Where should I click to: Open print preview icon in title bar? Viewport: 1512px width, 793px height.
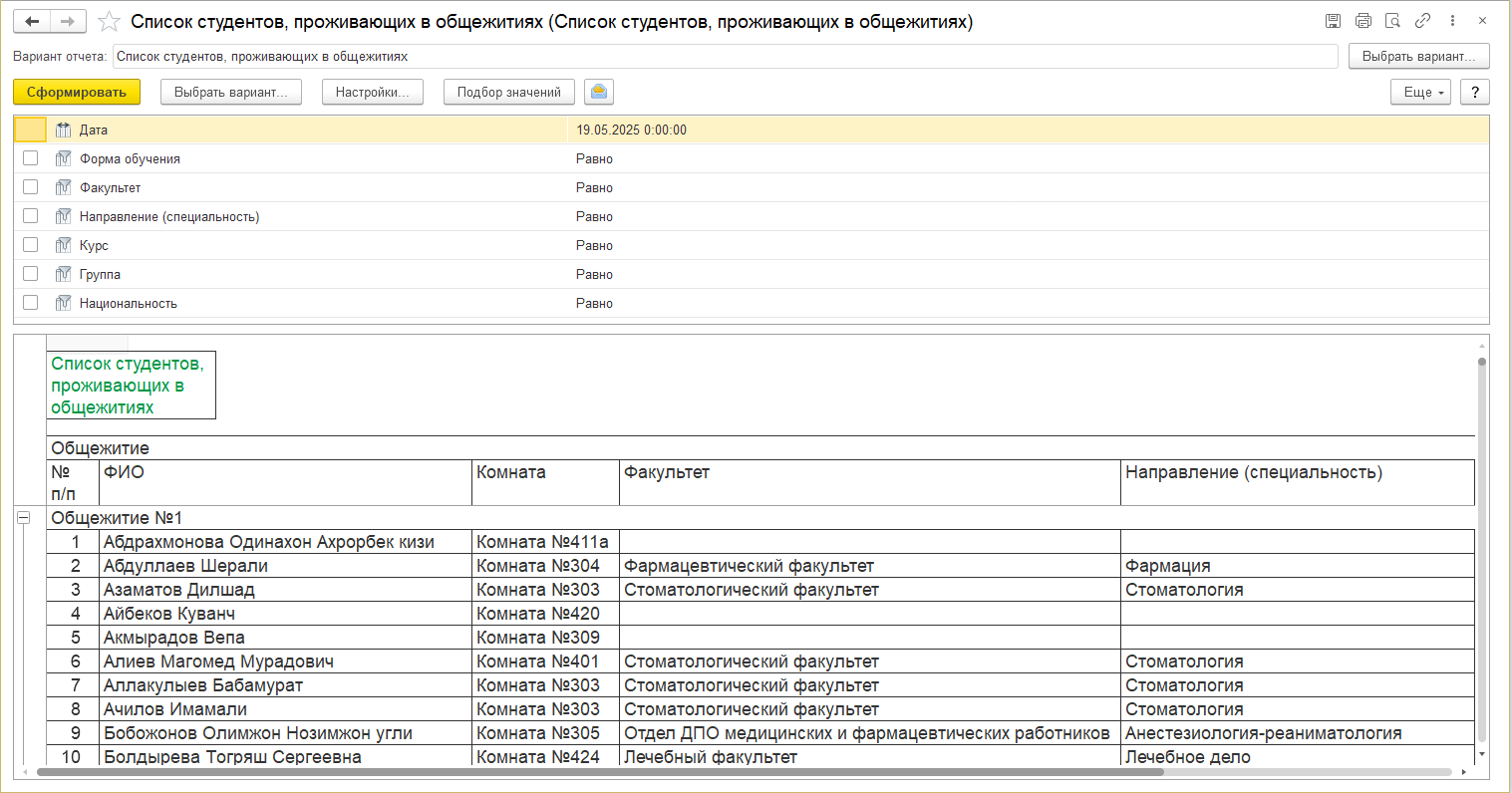click(1393, 21)
